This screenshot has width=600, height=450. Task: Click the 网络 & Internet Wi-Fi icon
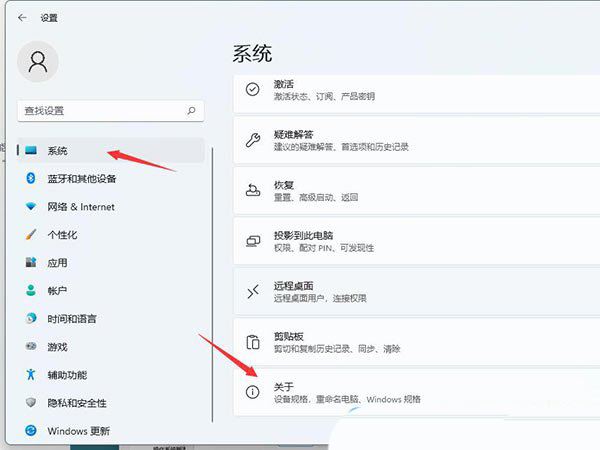point(30,207)
